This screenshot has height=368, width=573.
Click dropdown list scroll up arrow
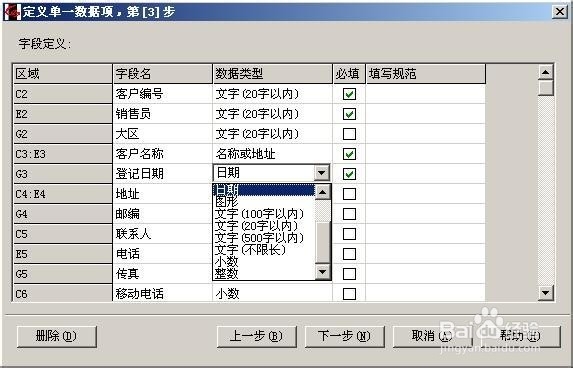point(323,192)
